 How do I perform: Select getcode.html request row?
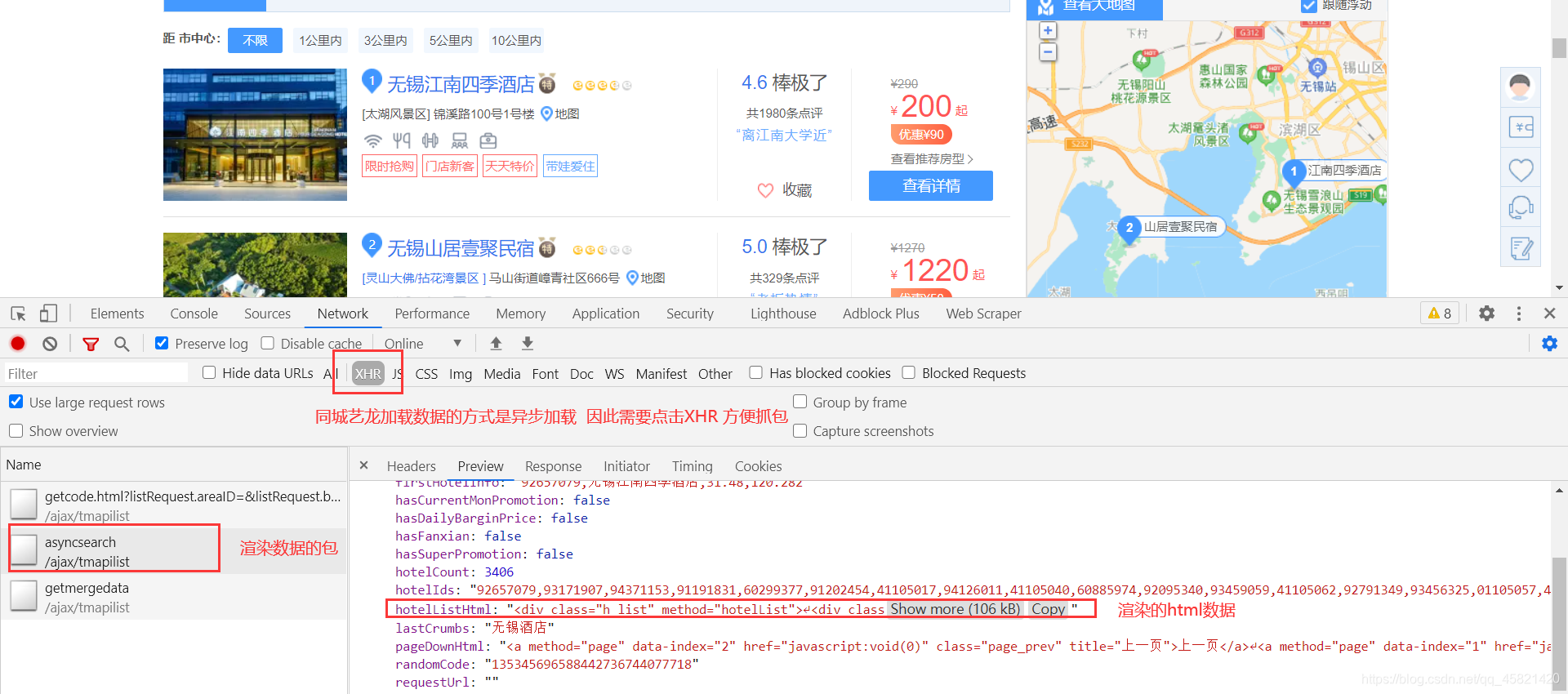coord(173,505)
